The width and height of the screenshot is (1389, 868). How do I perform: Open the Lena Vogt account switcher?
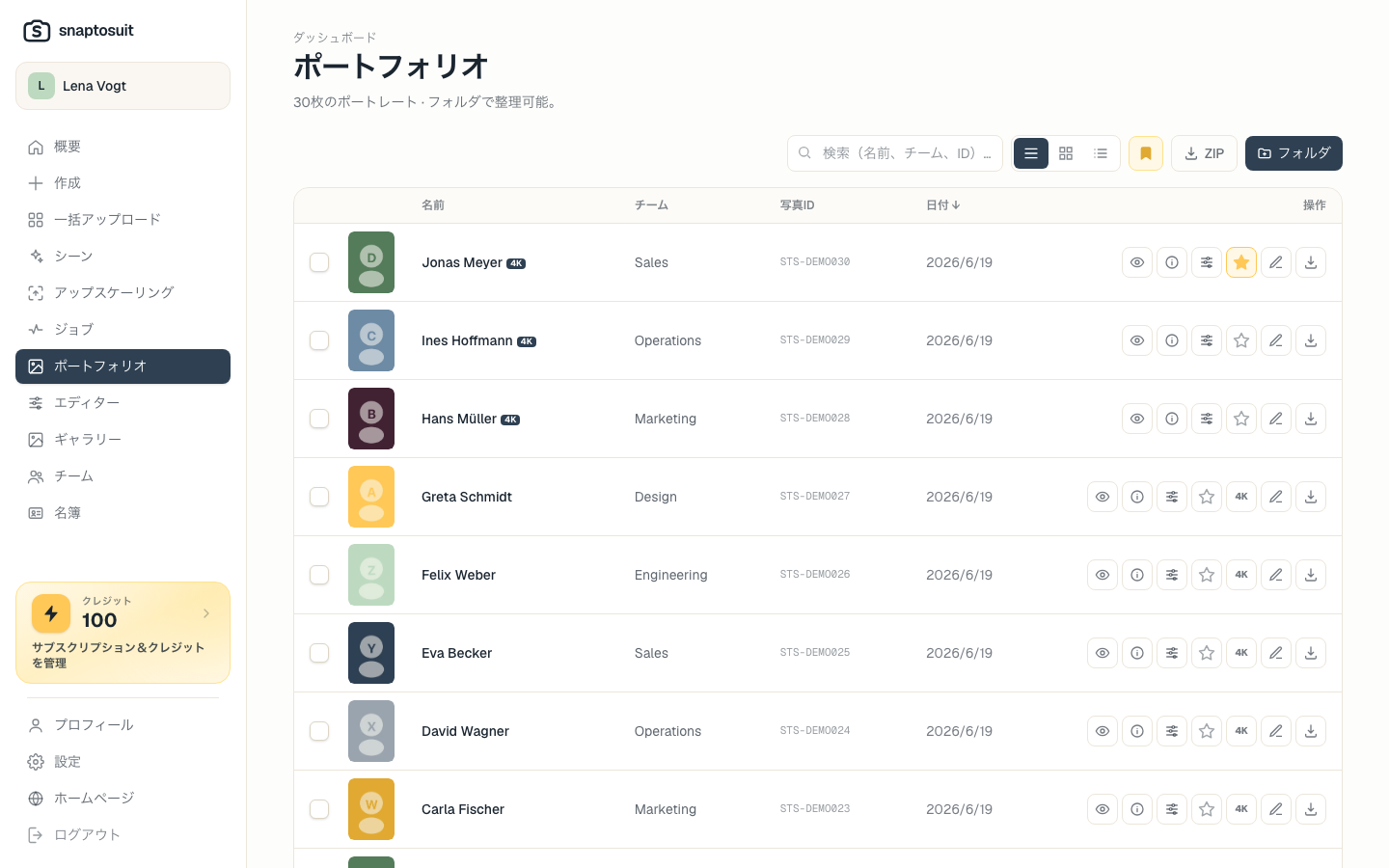[x=123, y=86]
